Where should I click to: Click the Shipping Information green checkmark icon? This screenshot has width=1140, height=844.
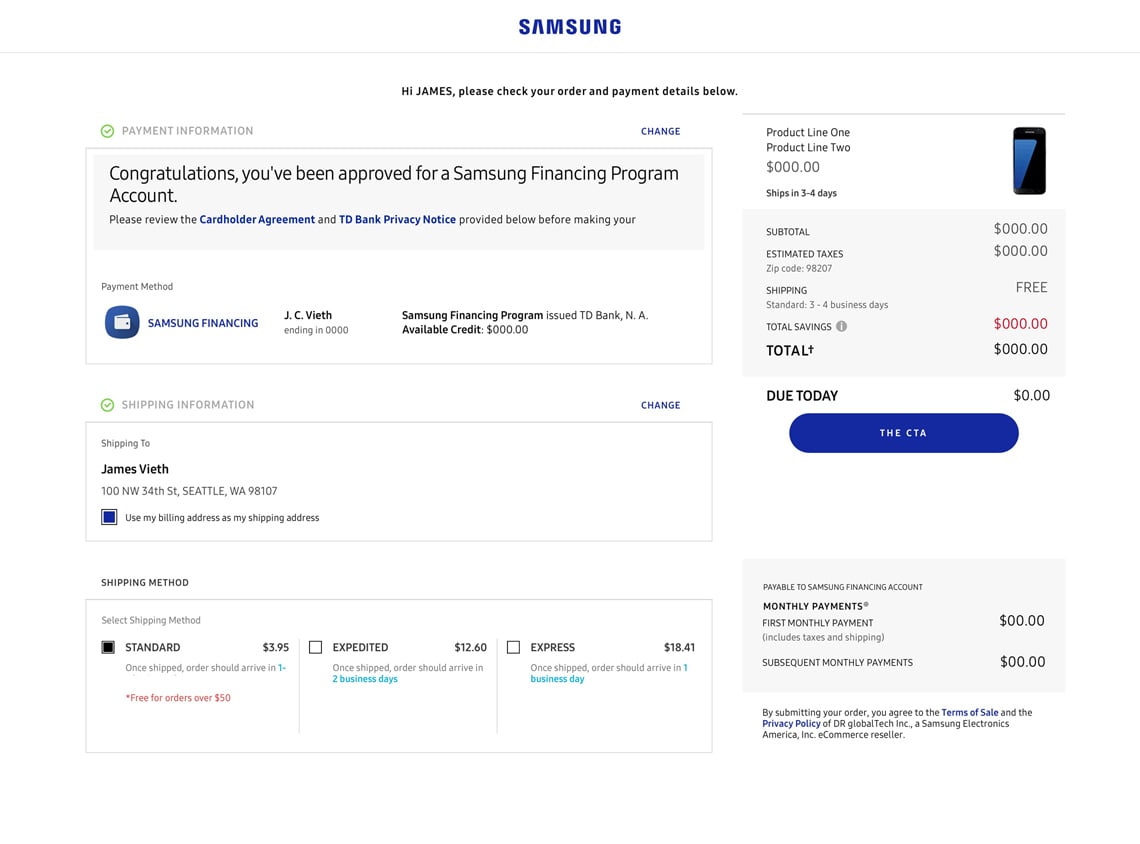107,405
